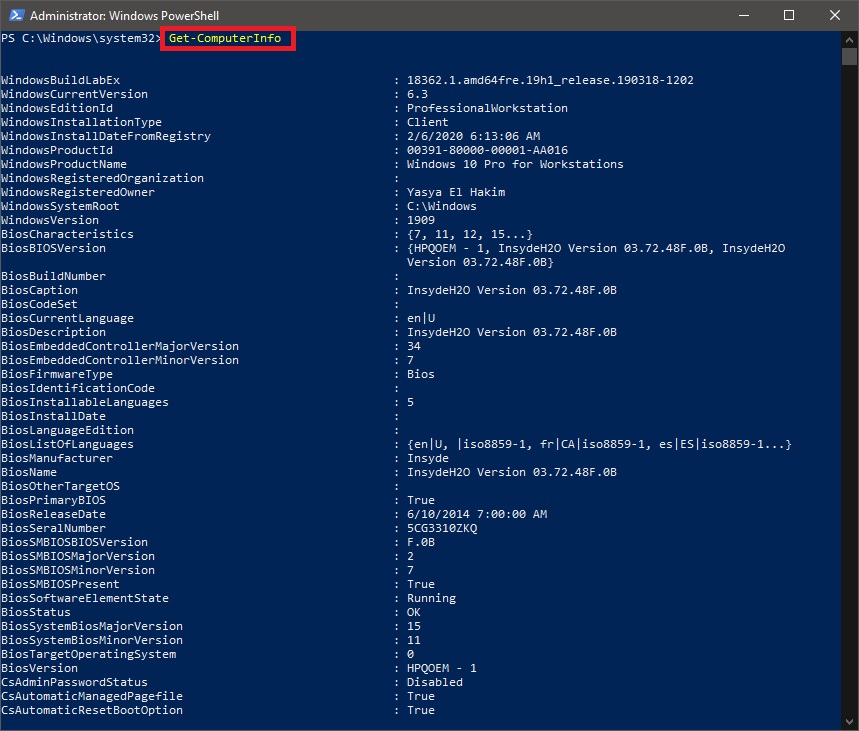Click the ProfessionalWorkstation value
Screen dimensions: 859x731
coord(487,108)
